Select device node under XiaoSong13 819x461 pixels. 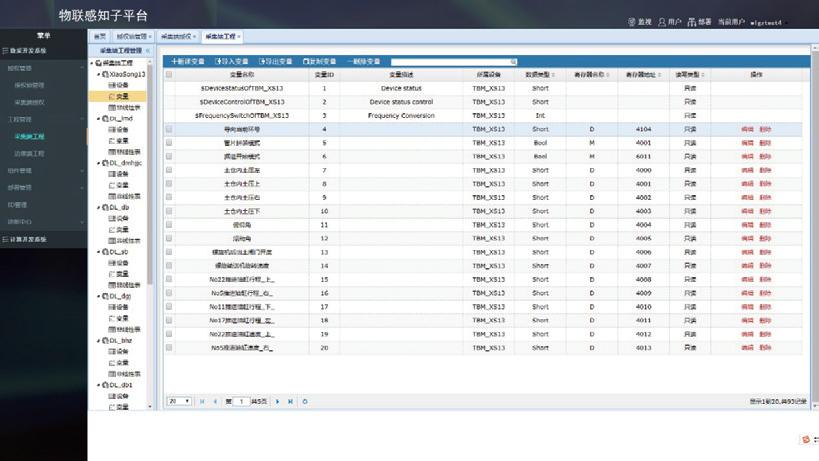tap(119, 85)
